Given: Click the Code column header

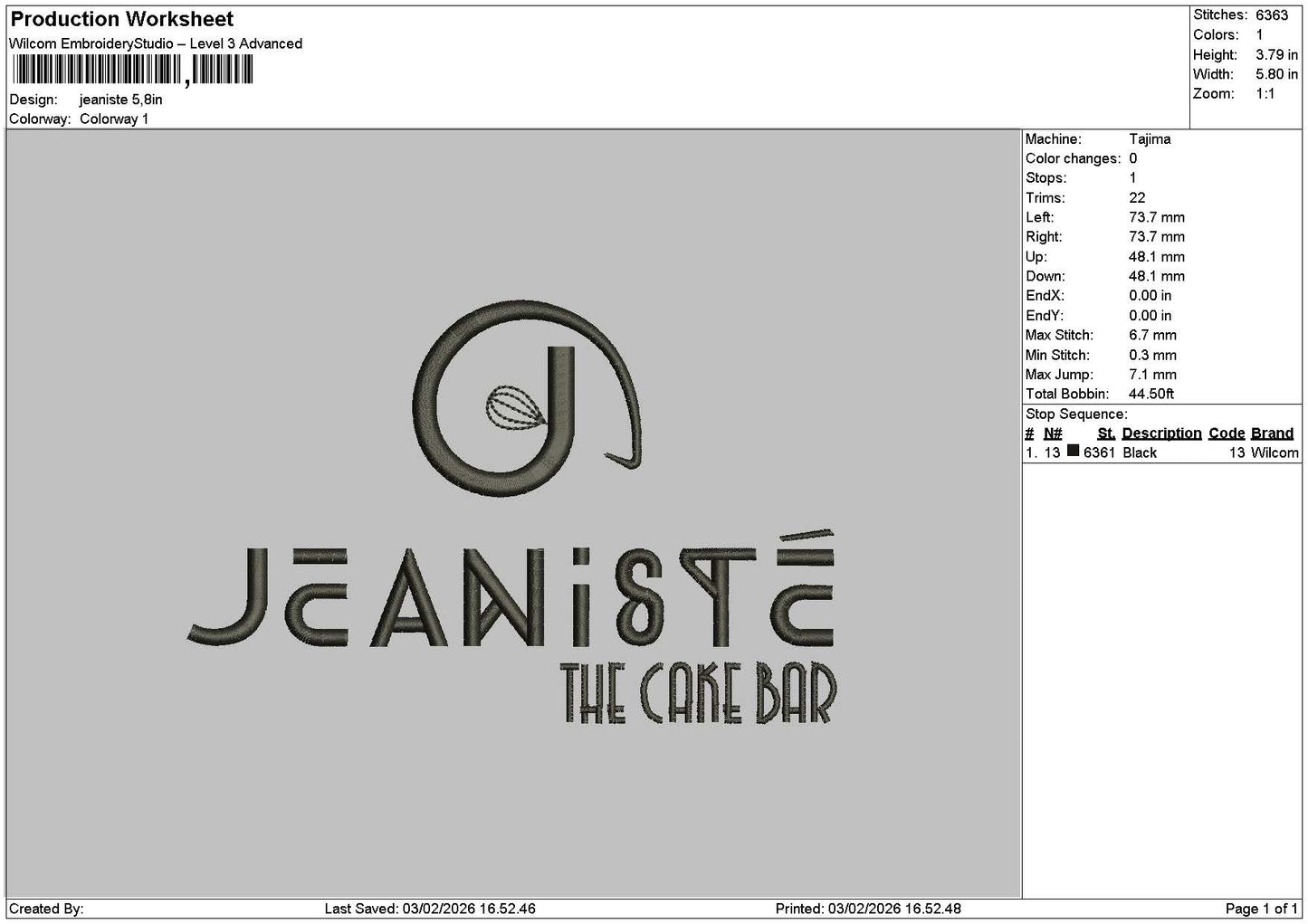Looking at the screenshot, I should [x=1227, y=433].
